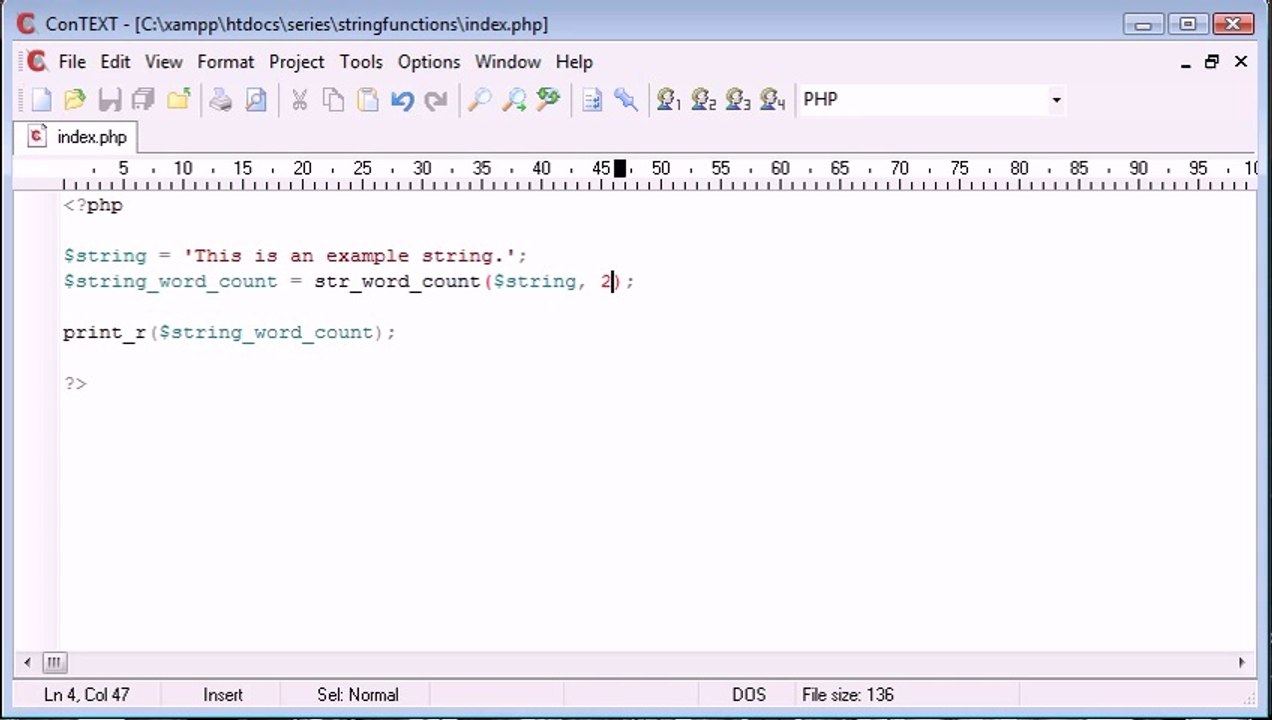The height and width of the screenshot is (720, 1272).
Task: Click the $string assignment line text
Action: (295, 256)
